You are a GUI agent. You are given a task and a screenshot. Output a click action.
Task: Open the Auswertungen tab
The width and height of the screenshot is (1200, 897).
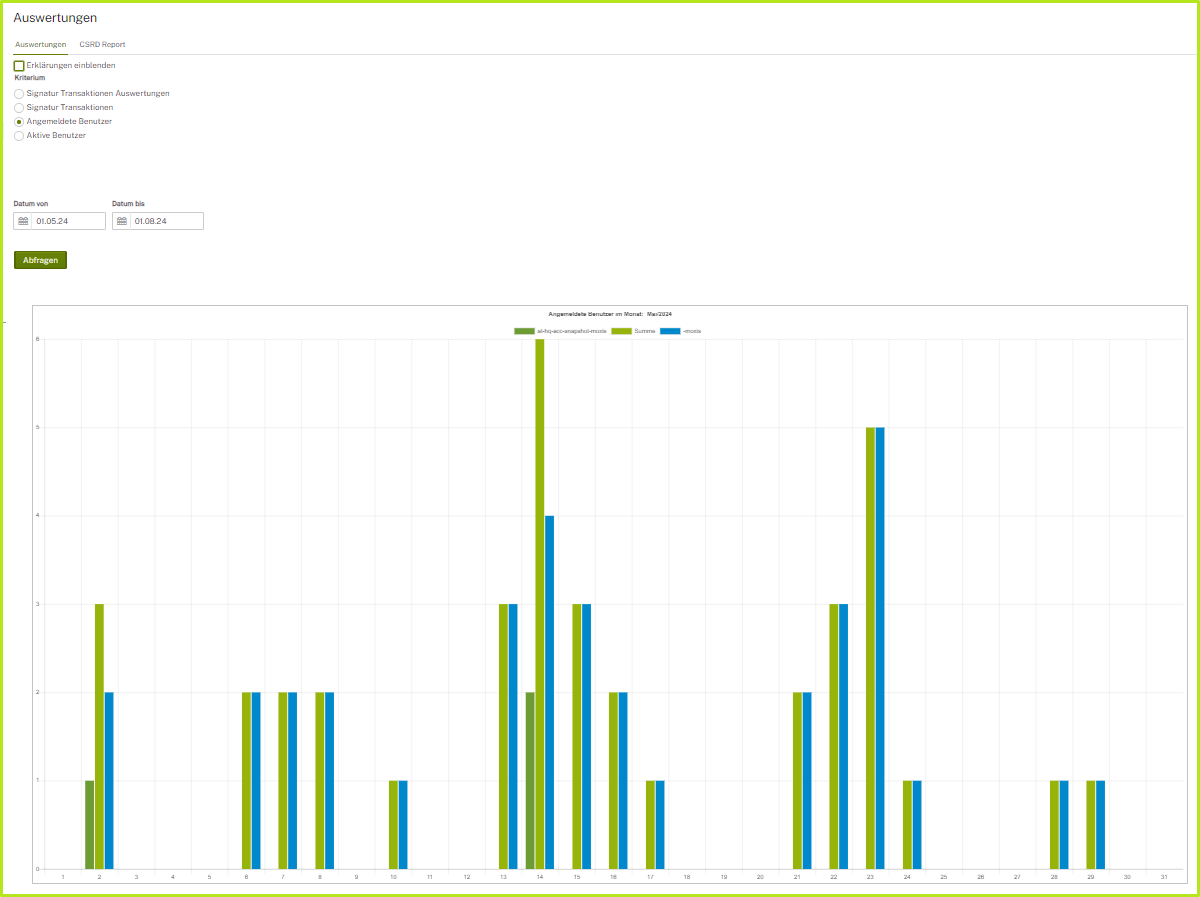click(40, 45)
